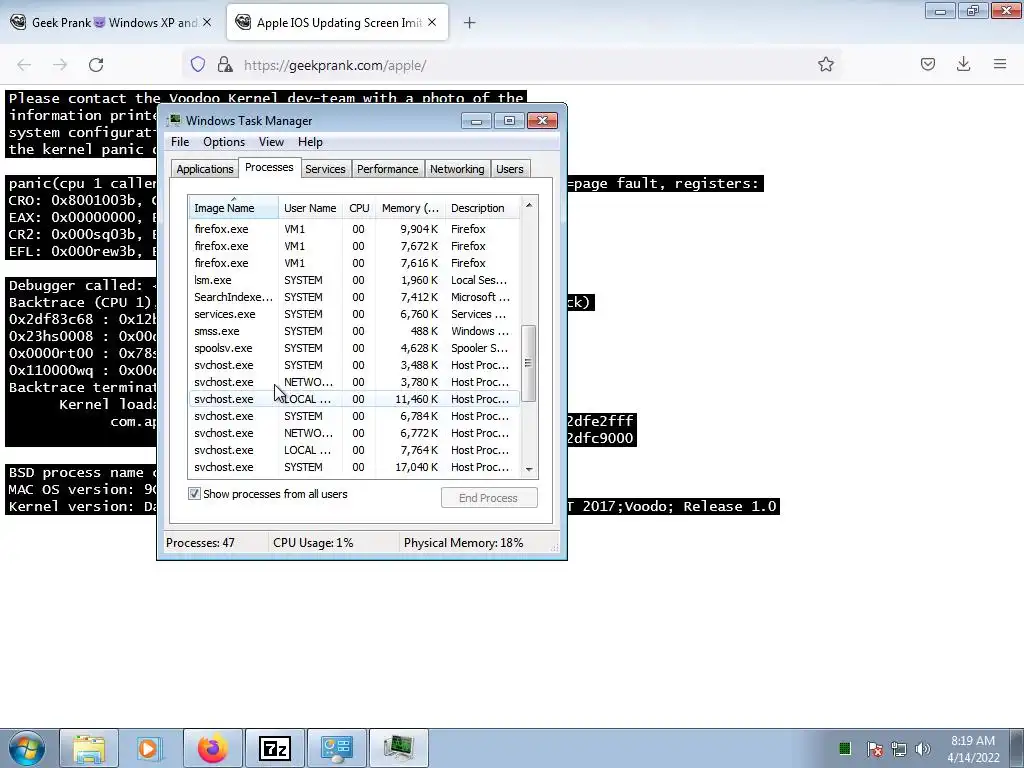Open the File menu in Task Manager
Screen dimensions: 1024x768
[180, 142]
